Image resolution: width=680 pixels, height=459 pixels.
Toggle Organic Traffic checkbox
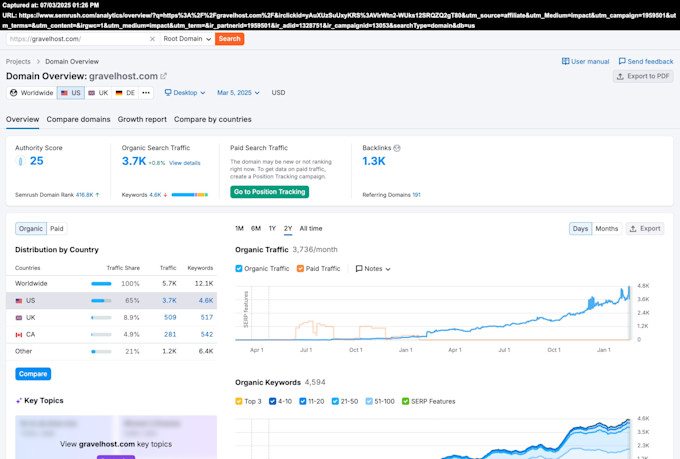tap(239, 269)
